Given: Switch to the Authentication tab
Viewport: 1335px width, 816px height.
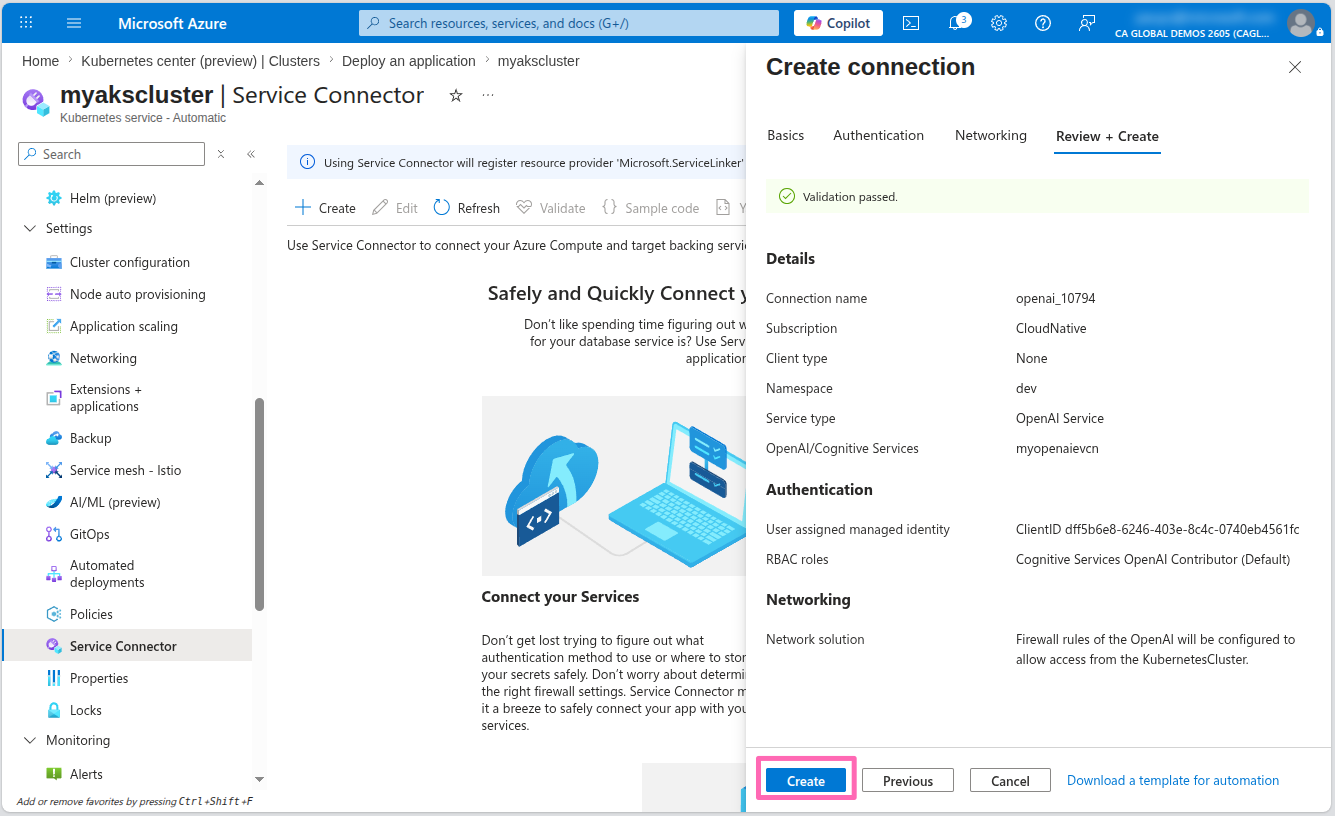Looking at the screenshot, I should [879, 135].
